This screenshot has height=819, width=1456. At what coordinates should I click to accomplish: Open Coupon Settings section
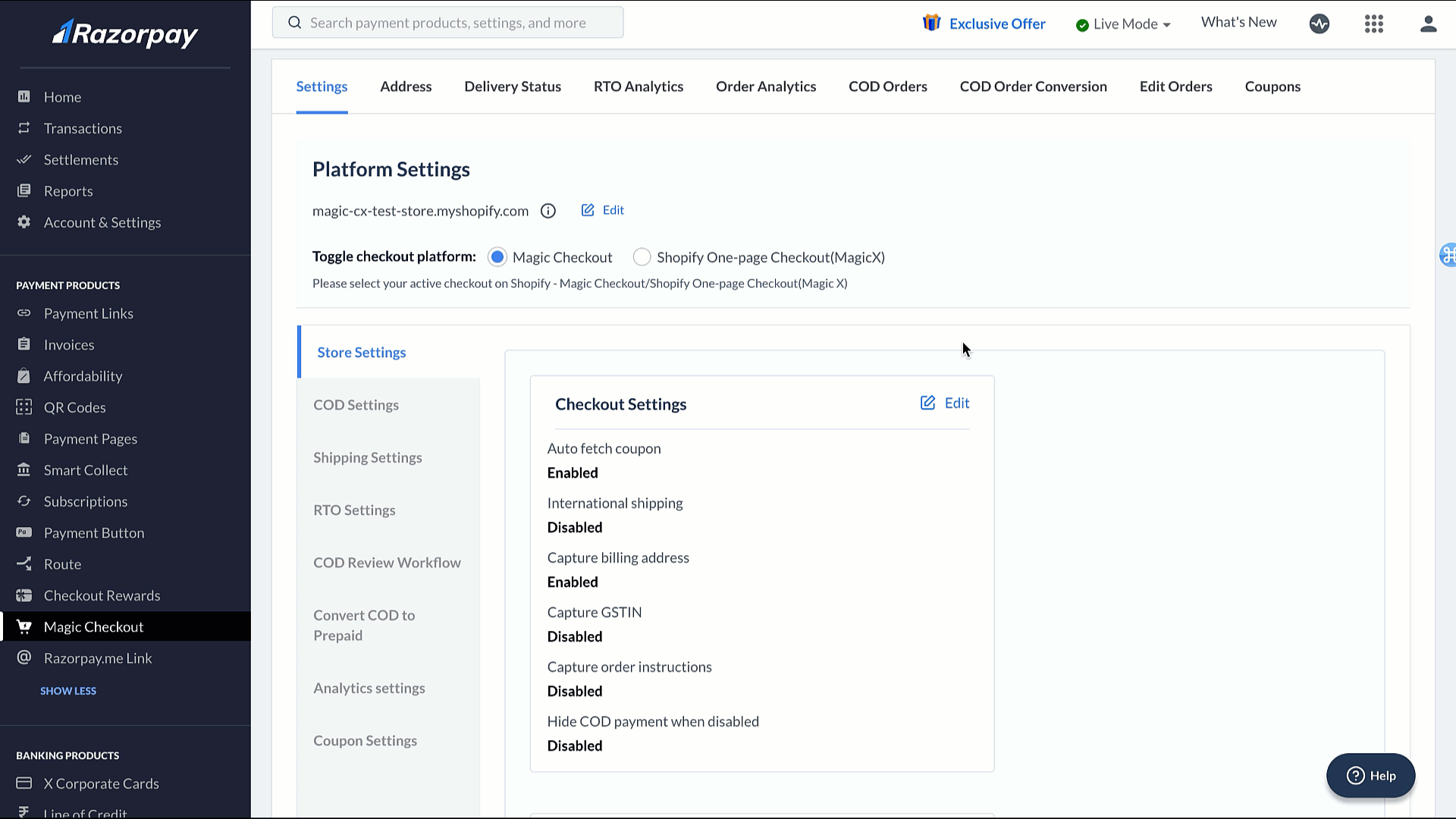click(364, 740)
